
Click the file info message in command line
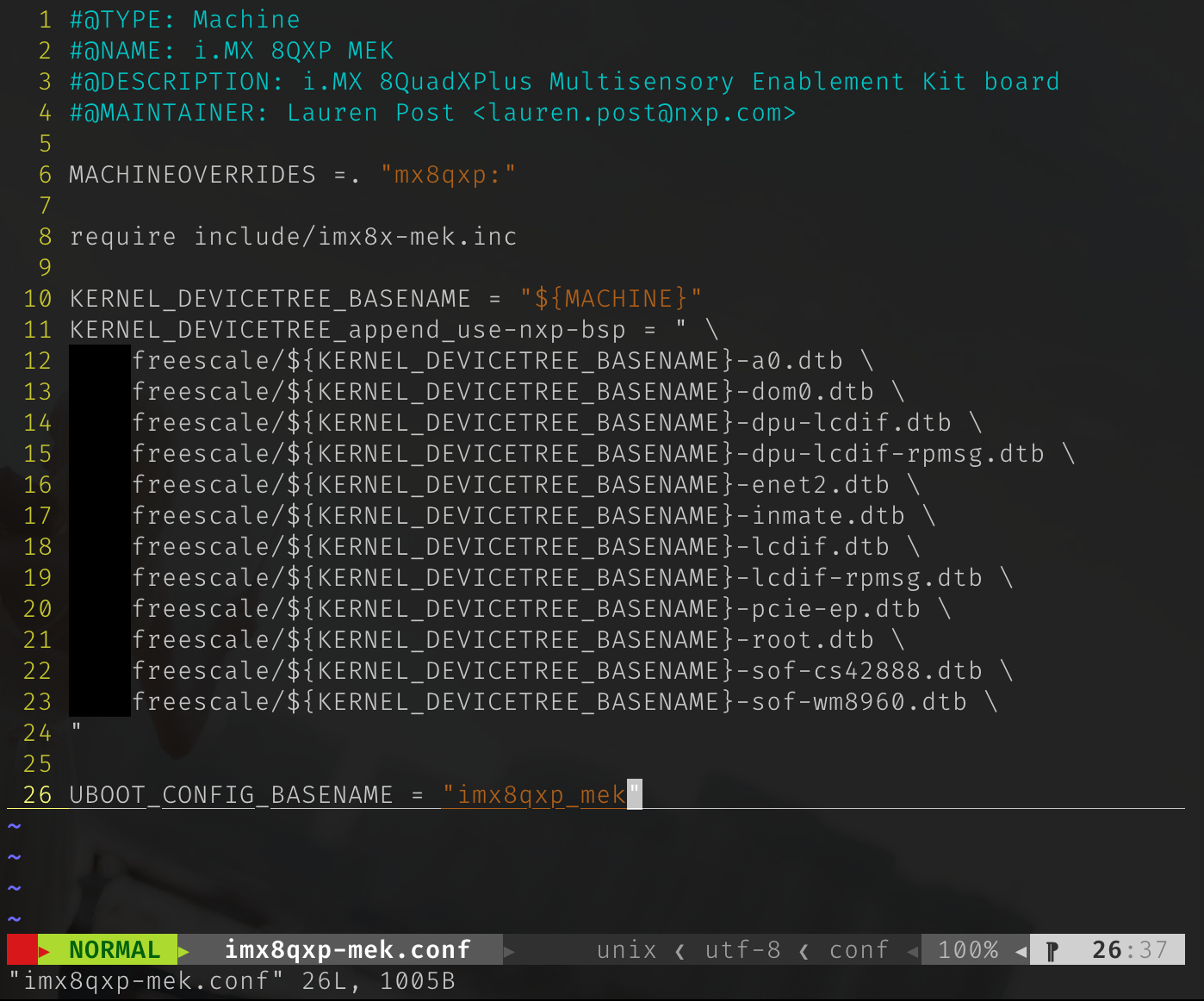point(232,980)
